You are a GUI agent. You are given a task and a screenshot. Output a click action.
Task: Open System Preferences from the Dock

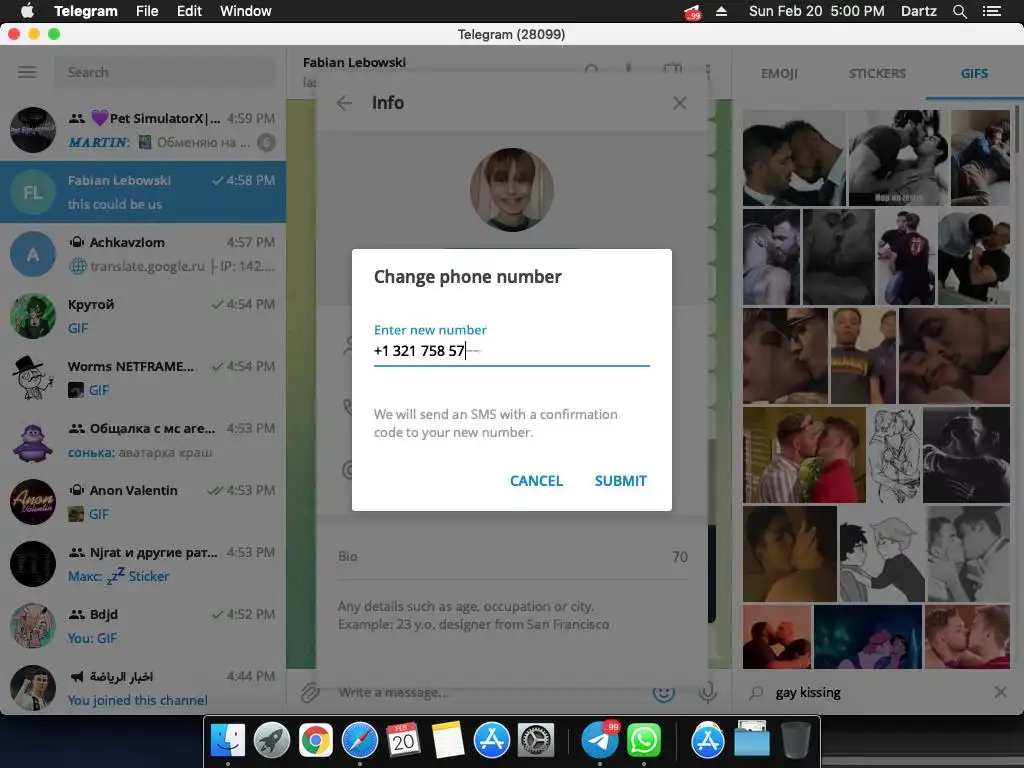pos(536,741)
